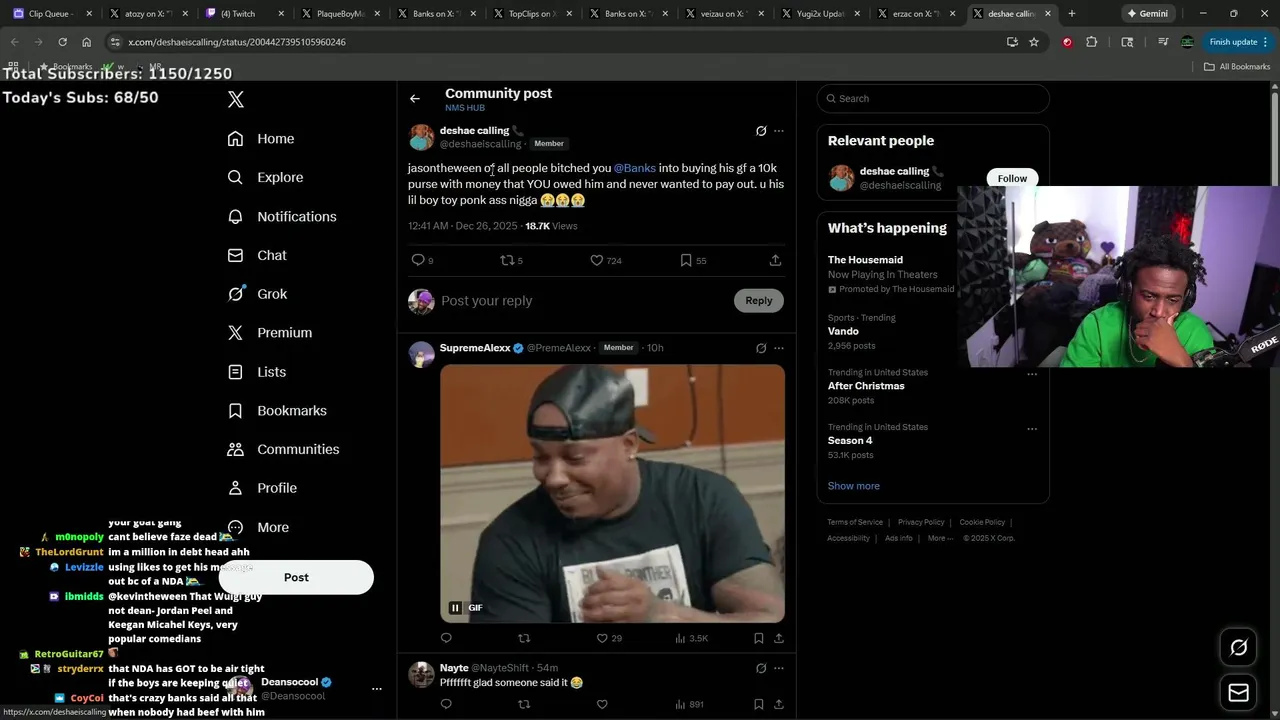Click Grok icon on SupremeAlexx reply
This screenshot has height=720, width=1280.
click(761, 348)
